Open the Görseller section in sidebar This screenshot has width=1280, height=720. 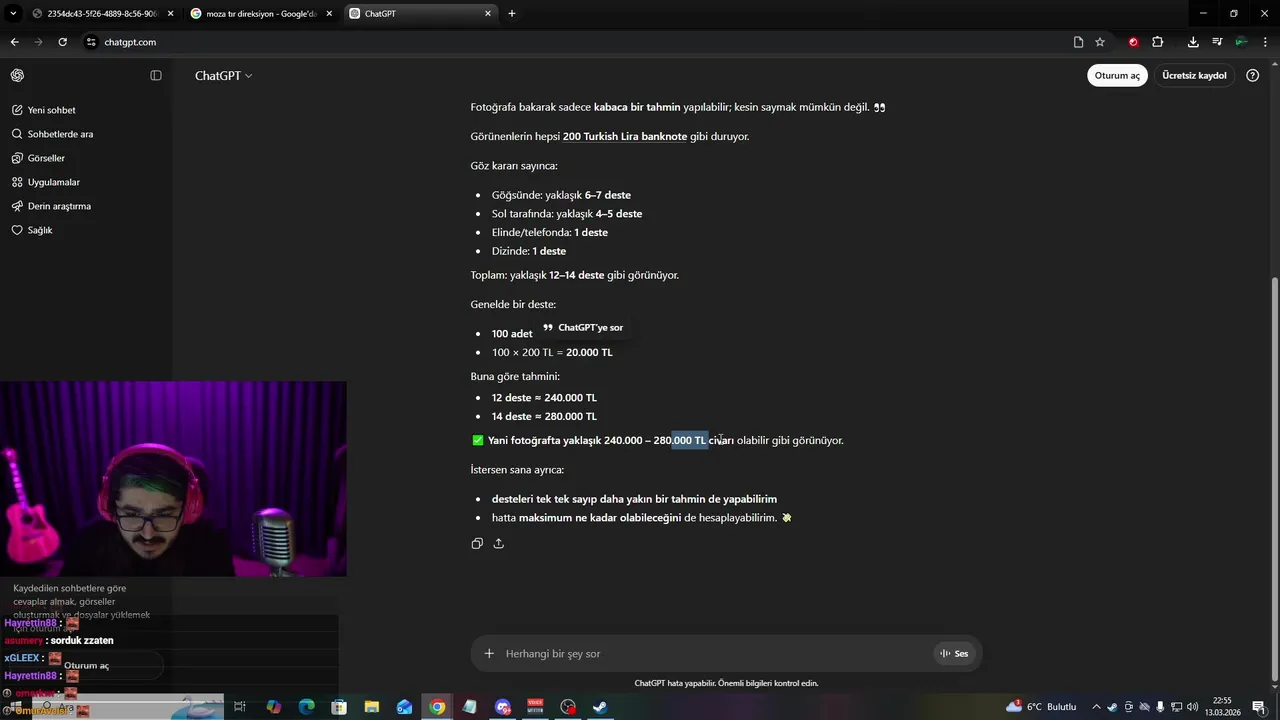[x=39, y=158]
